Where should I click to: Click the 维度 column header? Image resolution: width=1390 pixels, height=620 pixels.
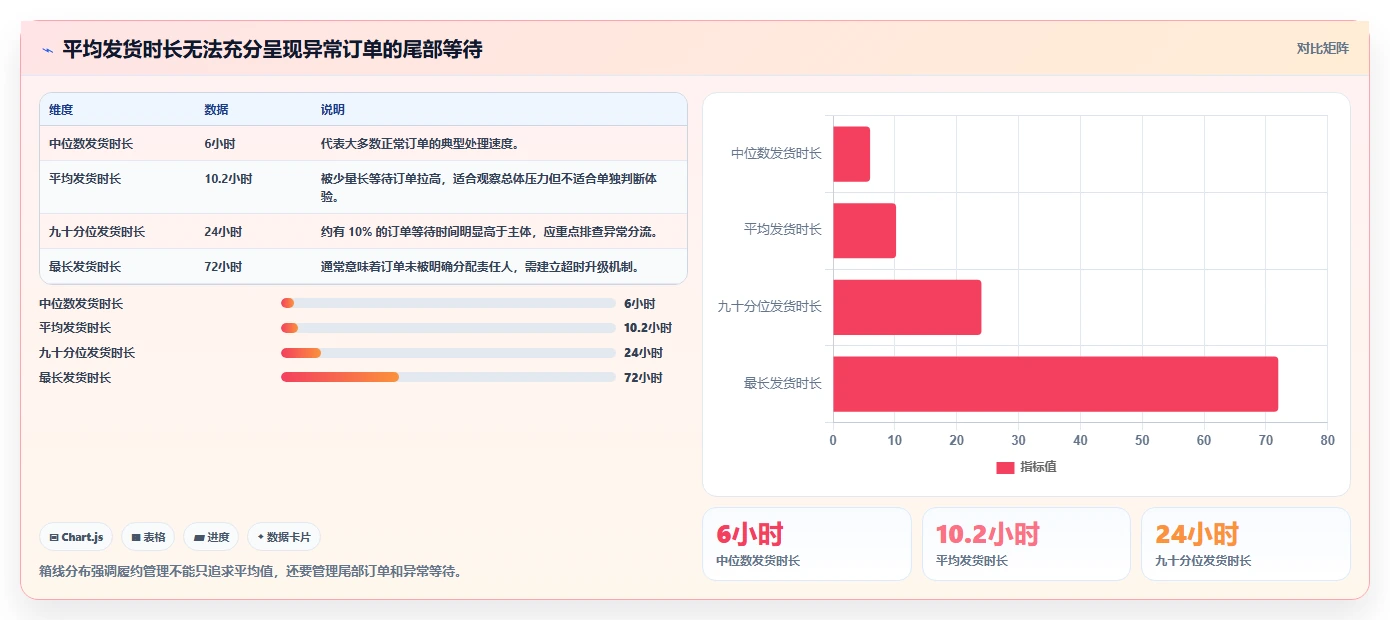(61, 110)
